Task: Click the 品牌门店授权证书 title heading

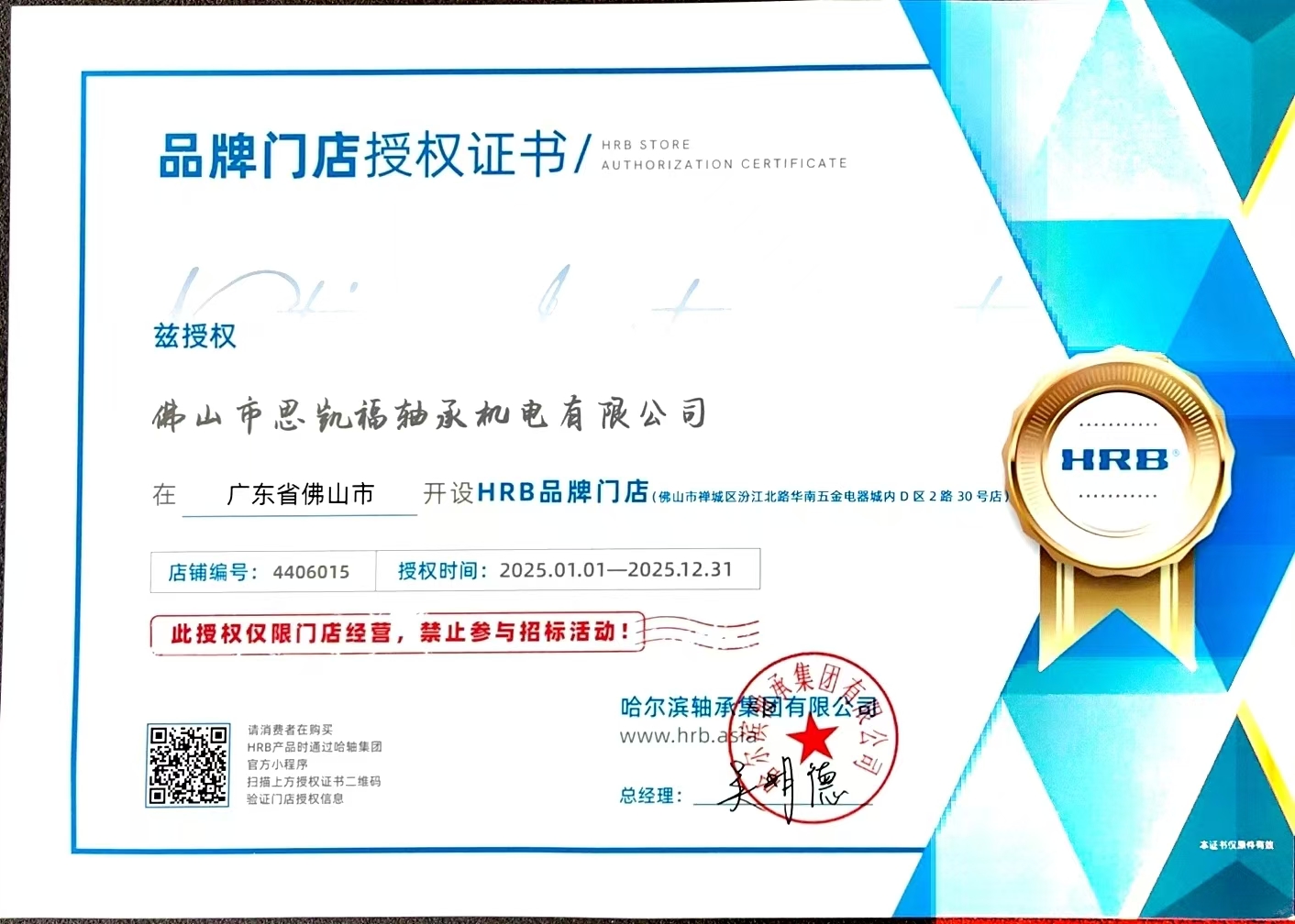Action: point(363,155)
